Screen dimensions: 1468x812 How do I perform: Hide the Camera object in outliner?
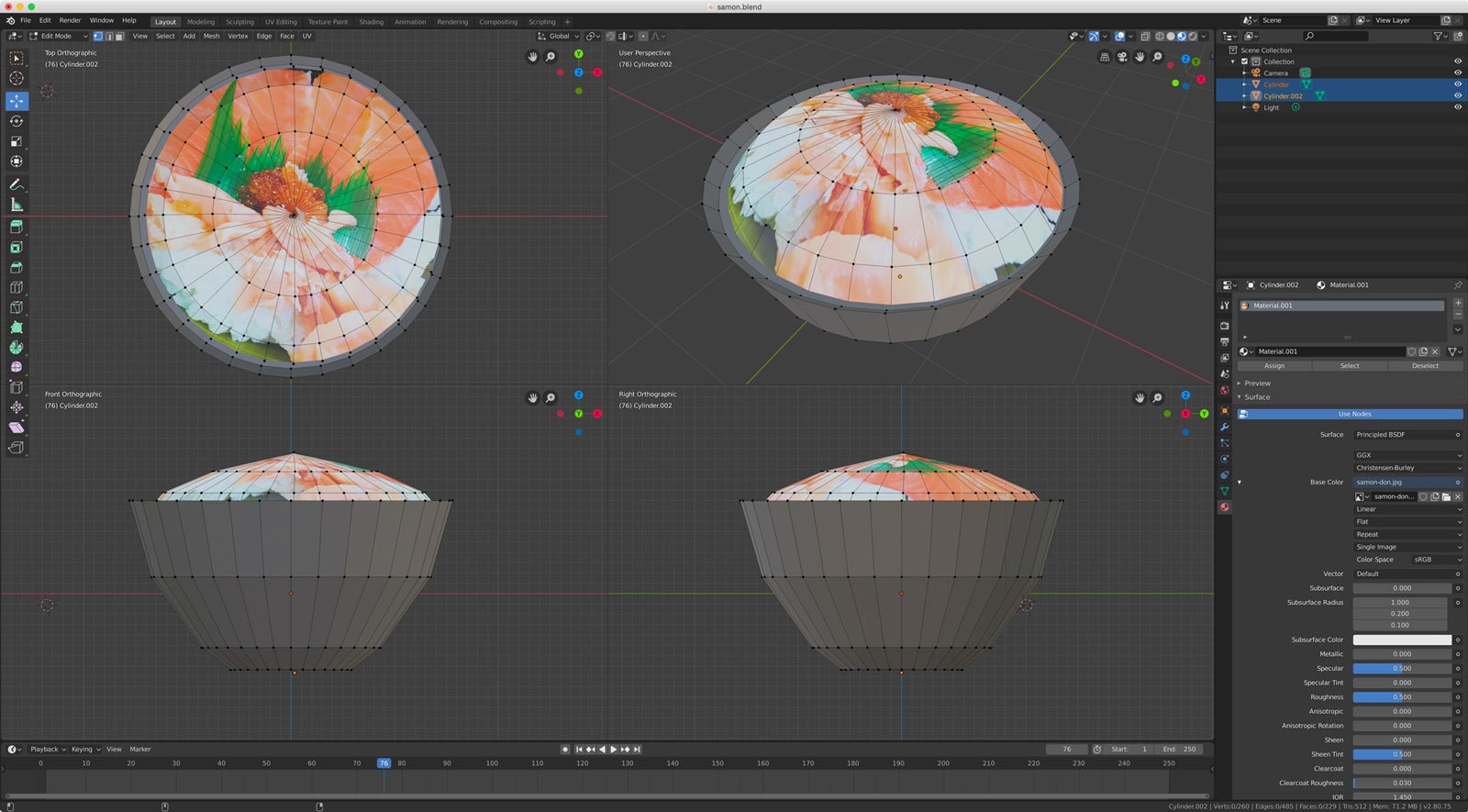pyautogui.click(x=1457, y=72)
